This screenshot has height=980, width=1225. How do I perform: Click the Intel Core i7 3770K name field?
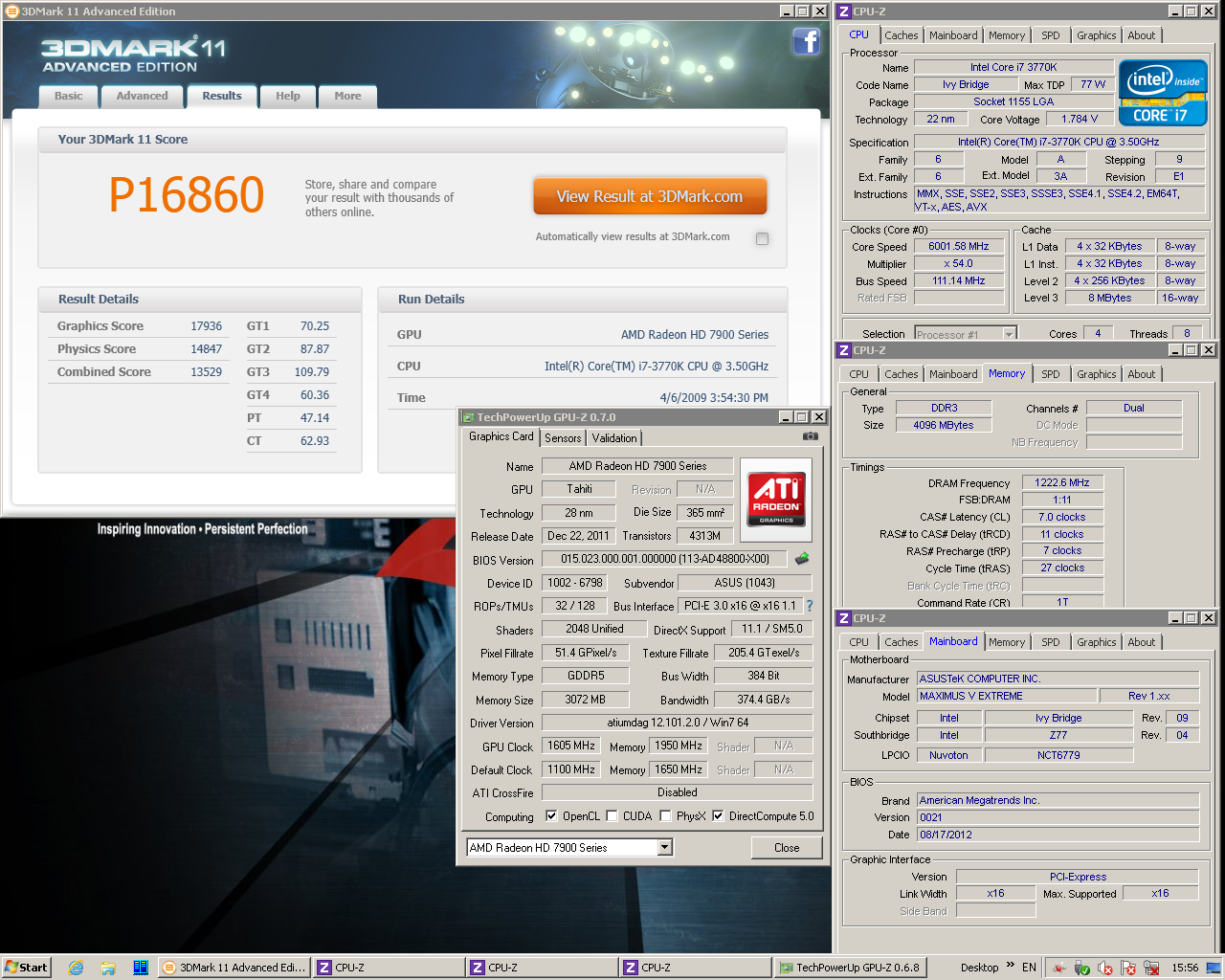tap(1013, 67)
